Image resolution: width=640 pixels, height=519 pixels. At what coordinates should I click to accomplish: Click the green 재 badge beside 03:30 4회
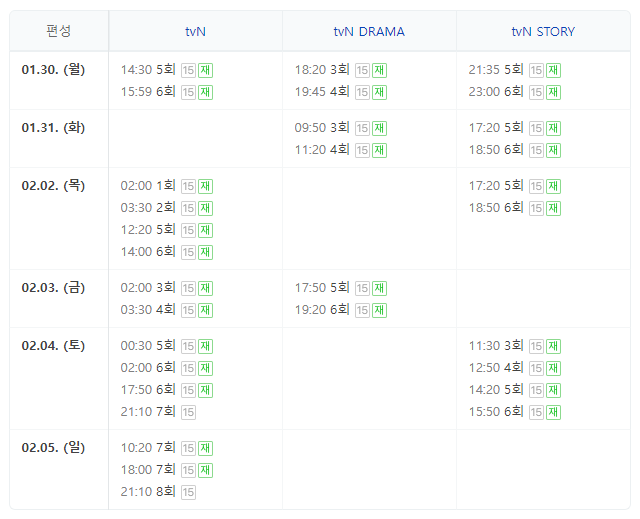[205, 310]
